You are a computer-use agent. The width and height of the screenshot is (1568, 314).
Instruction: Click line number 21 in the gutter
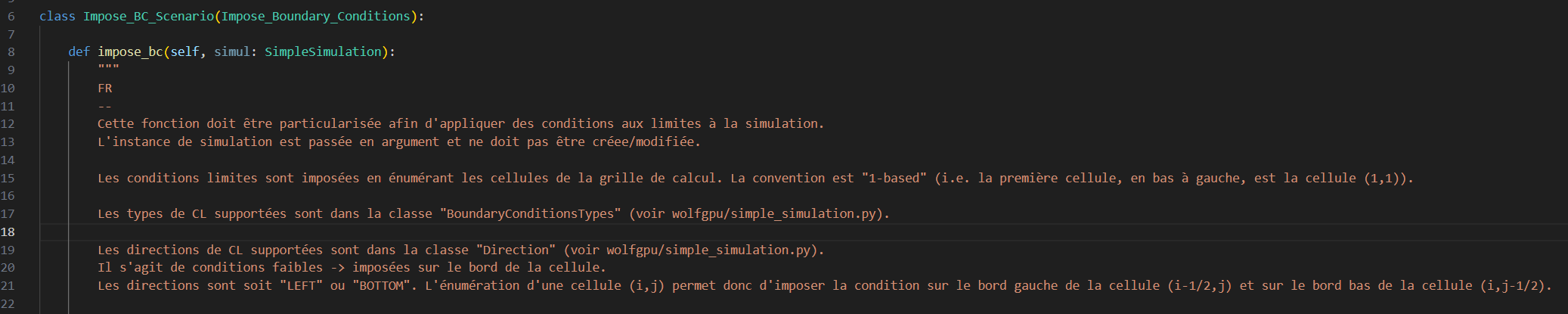(x=8, y=286)
